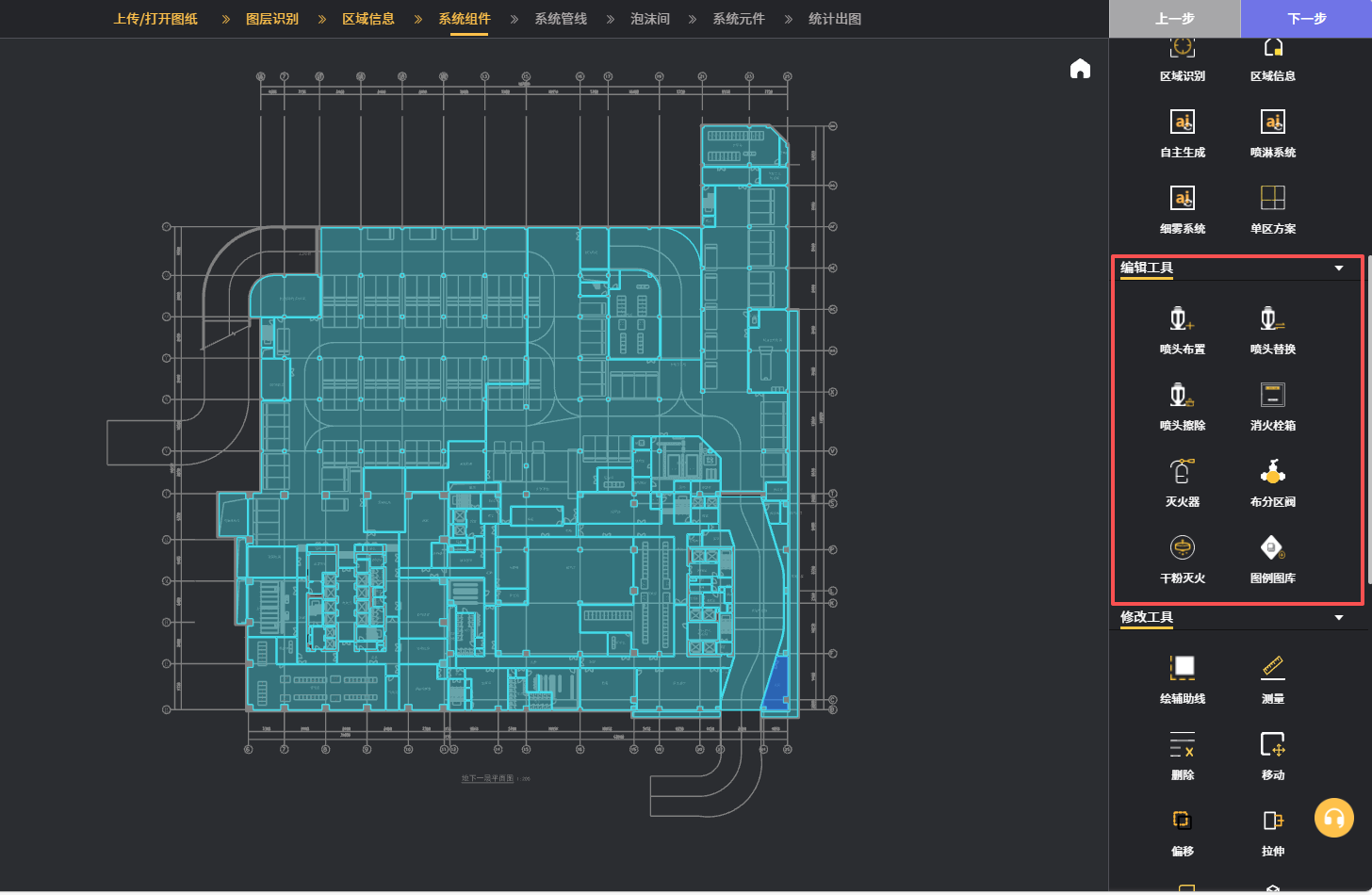Open the orange headset support button
Screen dimensions: 1372x895
(x=1333, y=818)
